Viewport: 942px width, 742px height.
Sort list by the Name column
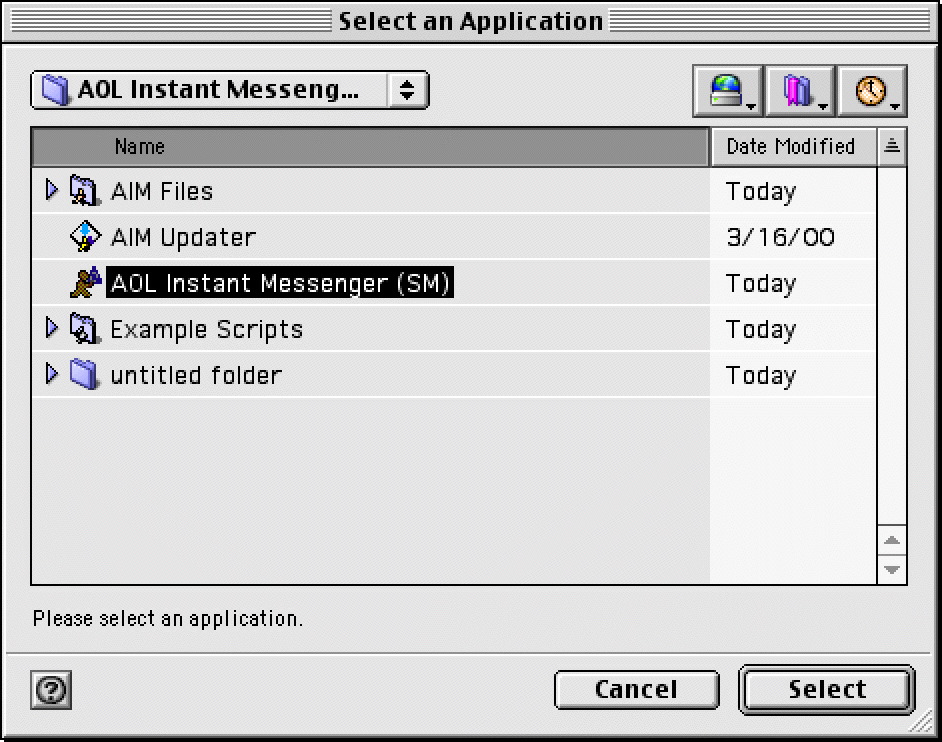click(370, 147)
